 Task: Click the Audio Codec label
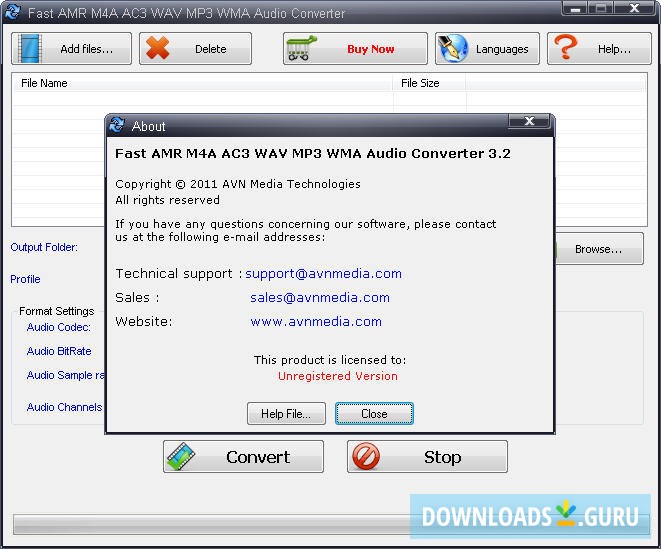point(59,327)
